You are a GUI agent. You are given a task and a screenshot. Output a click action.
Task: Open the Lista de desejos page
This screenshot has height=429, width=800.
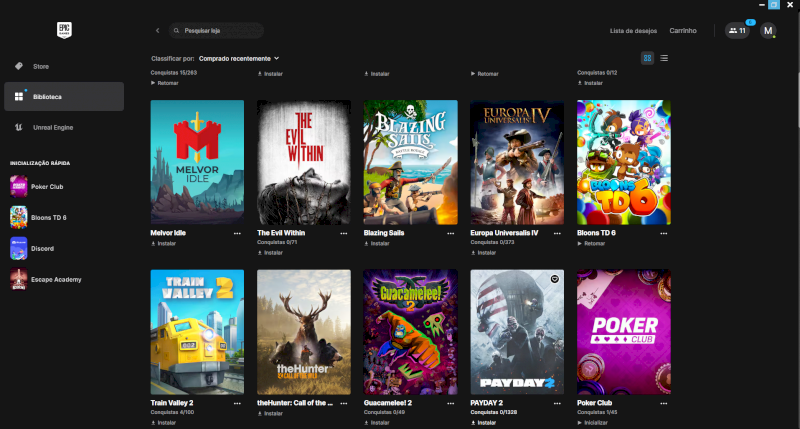[x=633, y=31]
